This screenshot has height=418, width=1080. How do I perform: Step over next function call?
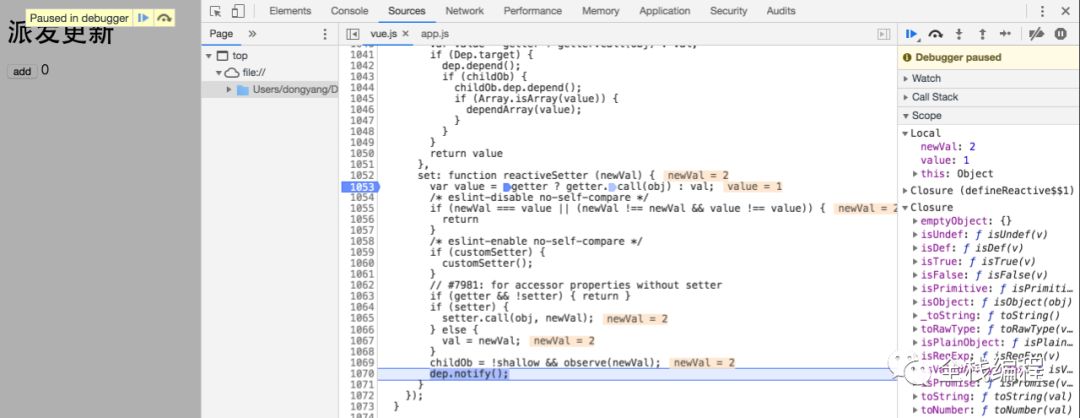(x=935, y=34)
